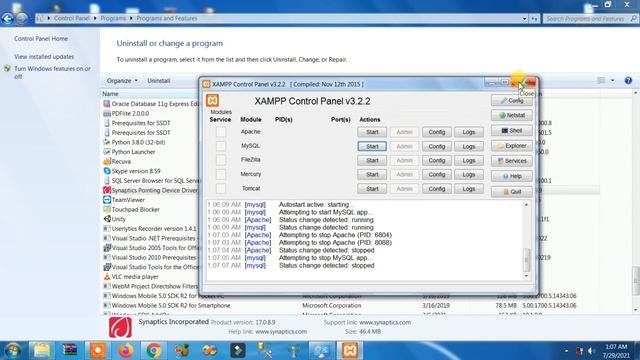The height and width of the screenshot is (360, 640).
Task: Select PDFlite 2.0.0.0 entry
Action: [130, 113]
